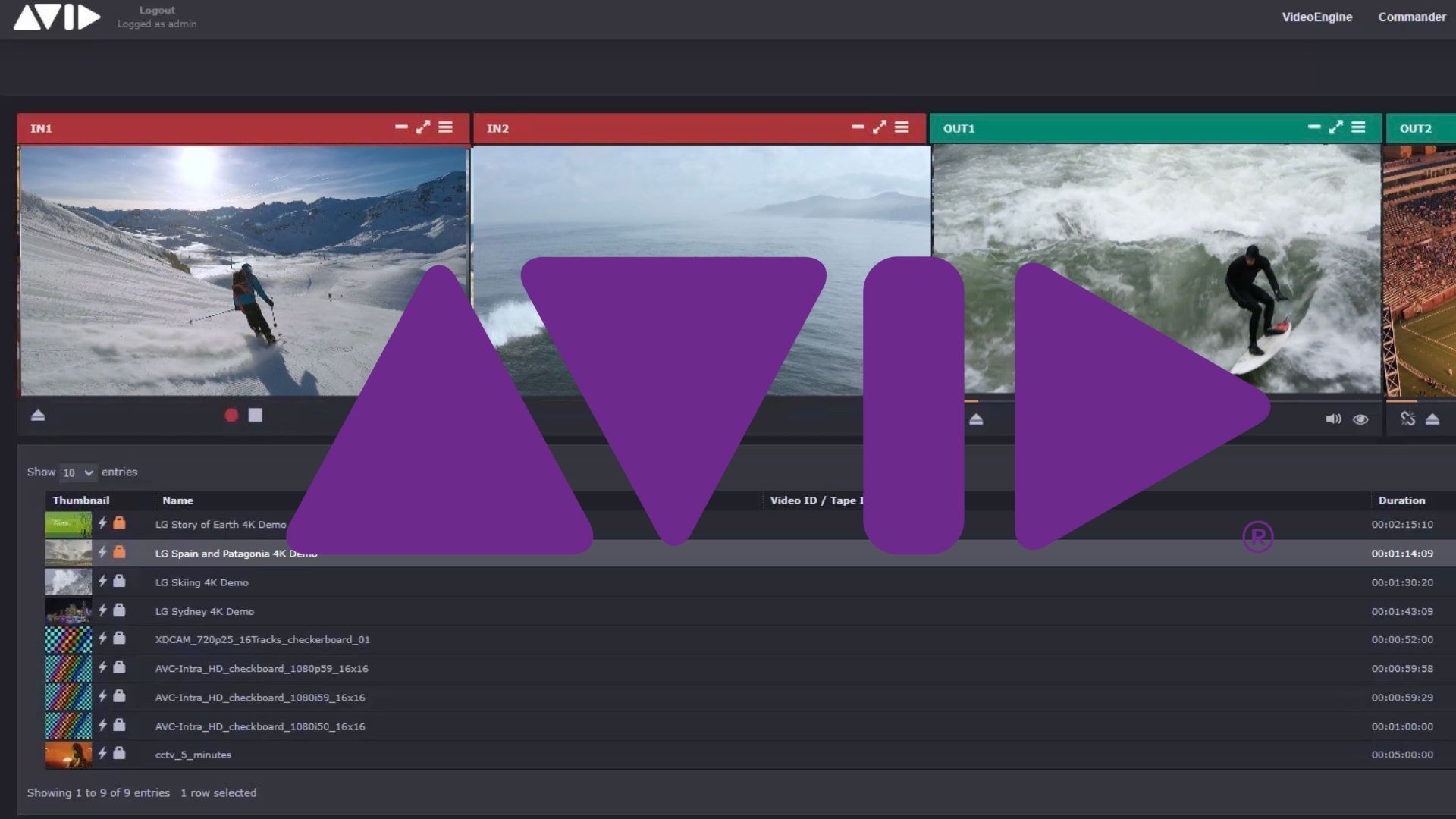Expand the IN2 panel to fullscreen
Viewport: 1456px width, 819px height.
[880, 127]
